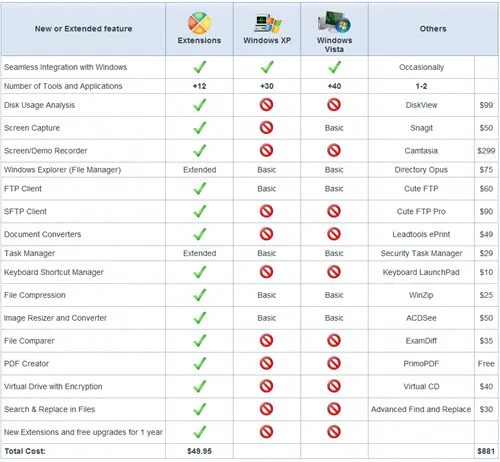The height and width of the screenshot is (462, 500).
Task: Click Vista prohibited icon for SFTP Client
Action: click(x=334, y=211)
